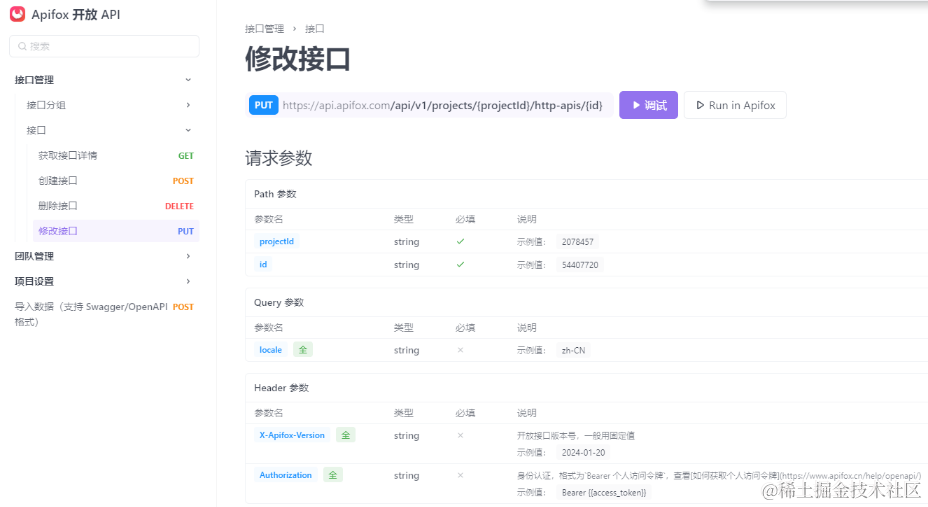The image size is (928, 507).
Task: Click the search magnifier icon
Action: click(22, 46)
